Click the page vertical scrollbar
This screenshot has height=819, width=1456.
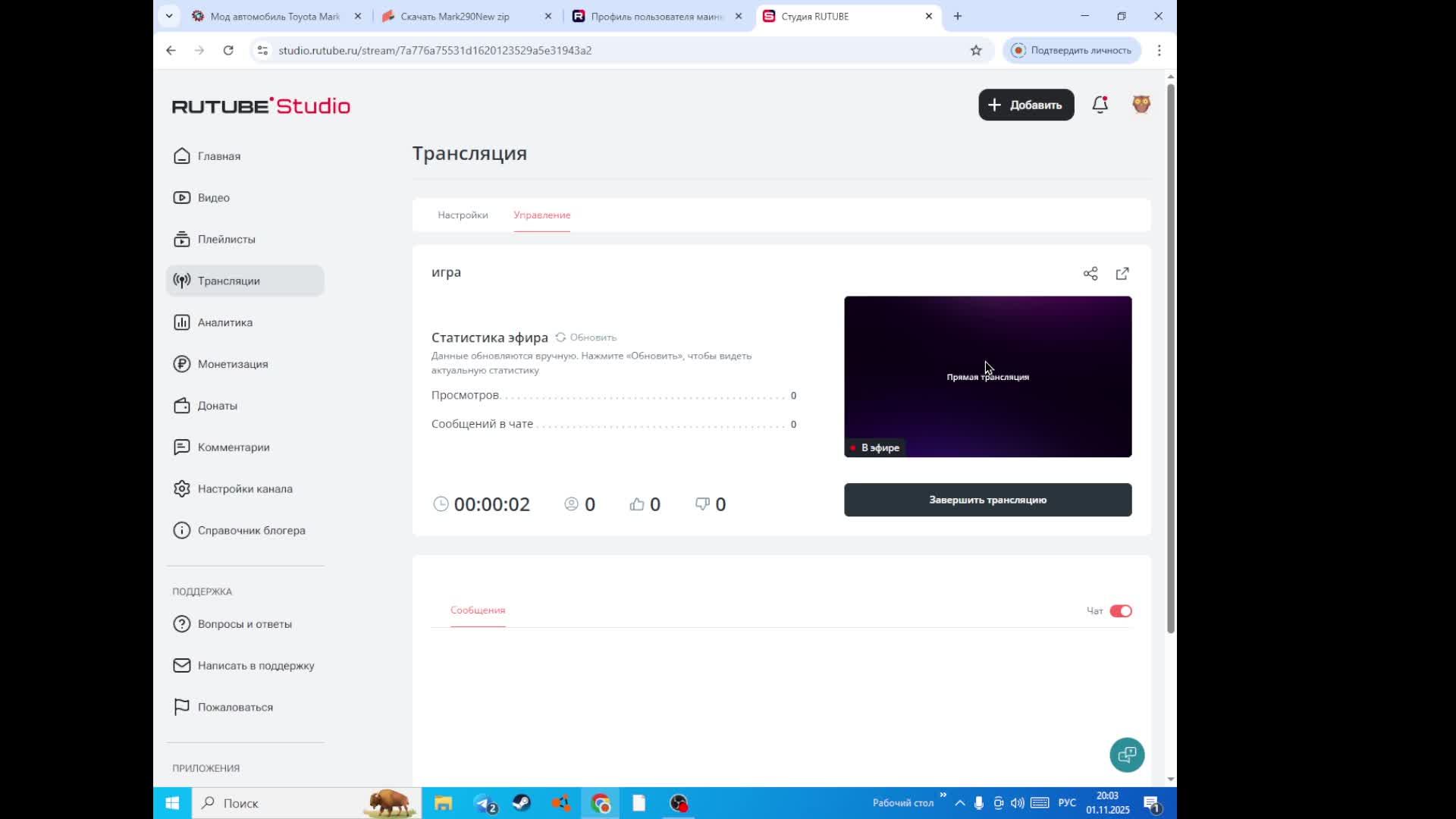tap(1170, 356)
